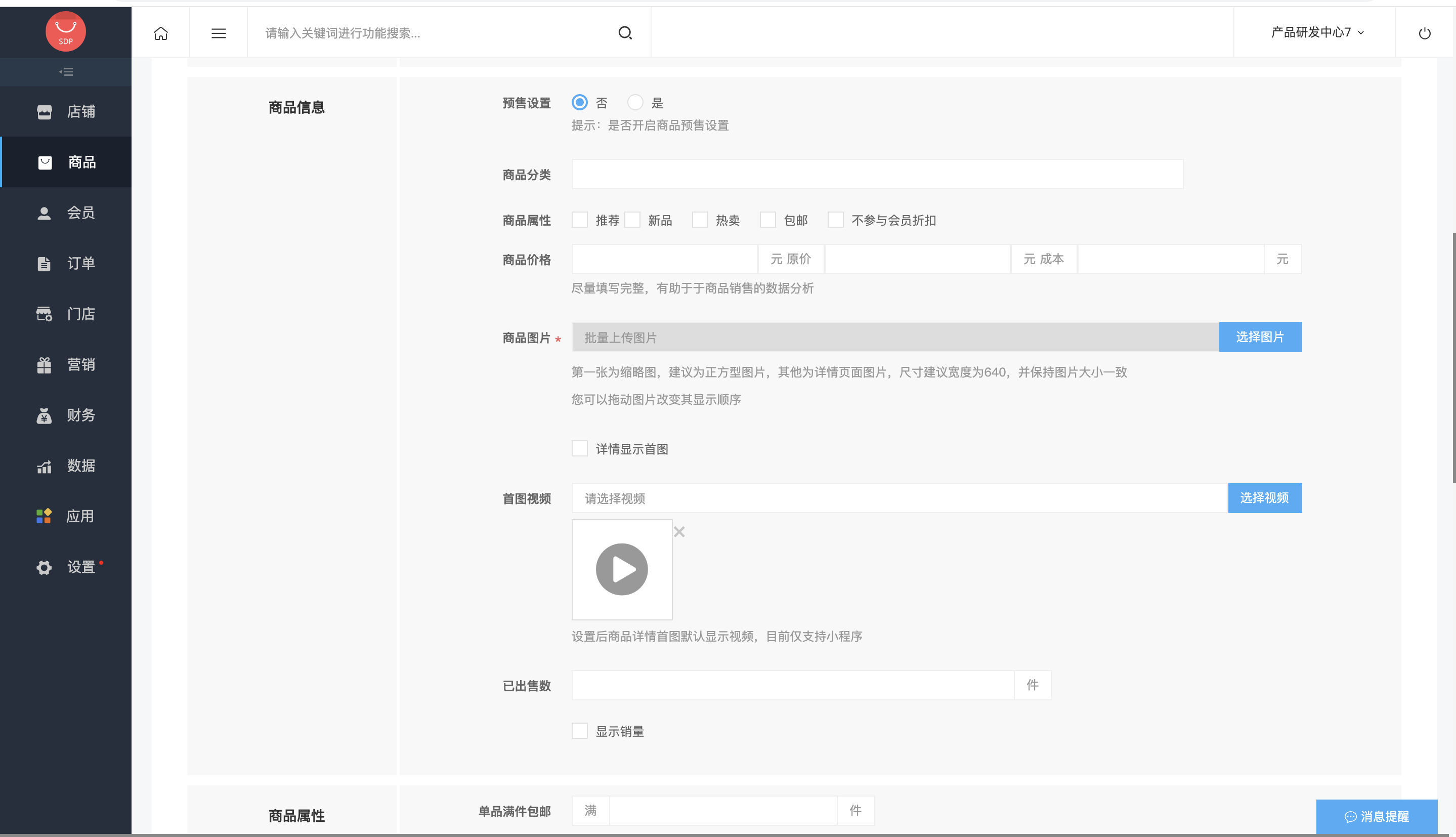Click the 选择图片 button
Screen dimensions: 1456x837
coord(1260,337)
